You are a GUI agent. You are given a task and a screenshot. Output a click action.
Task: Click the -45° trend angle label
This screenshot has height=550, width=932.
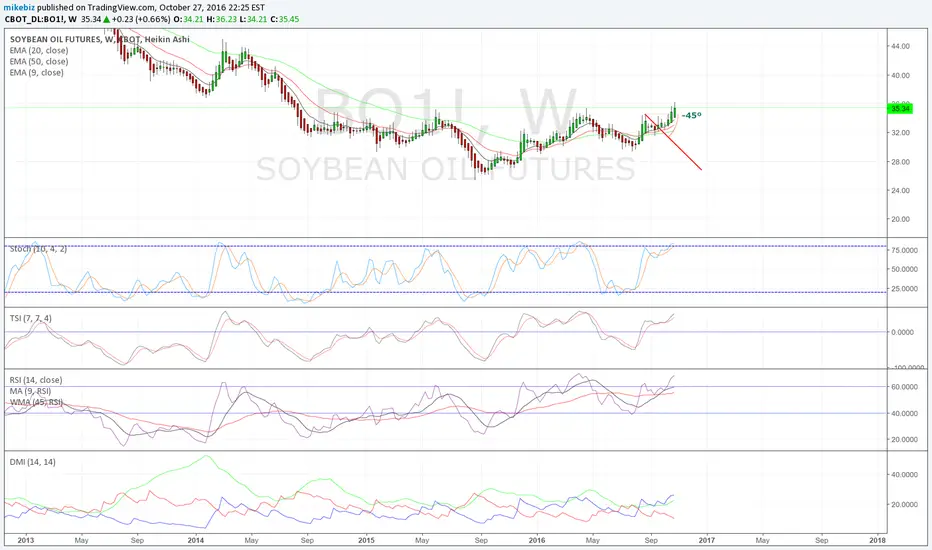coord(691,115)
